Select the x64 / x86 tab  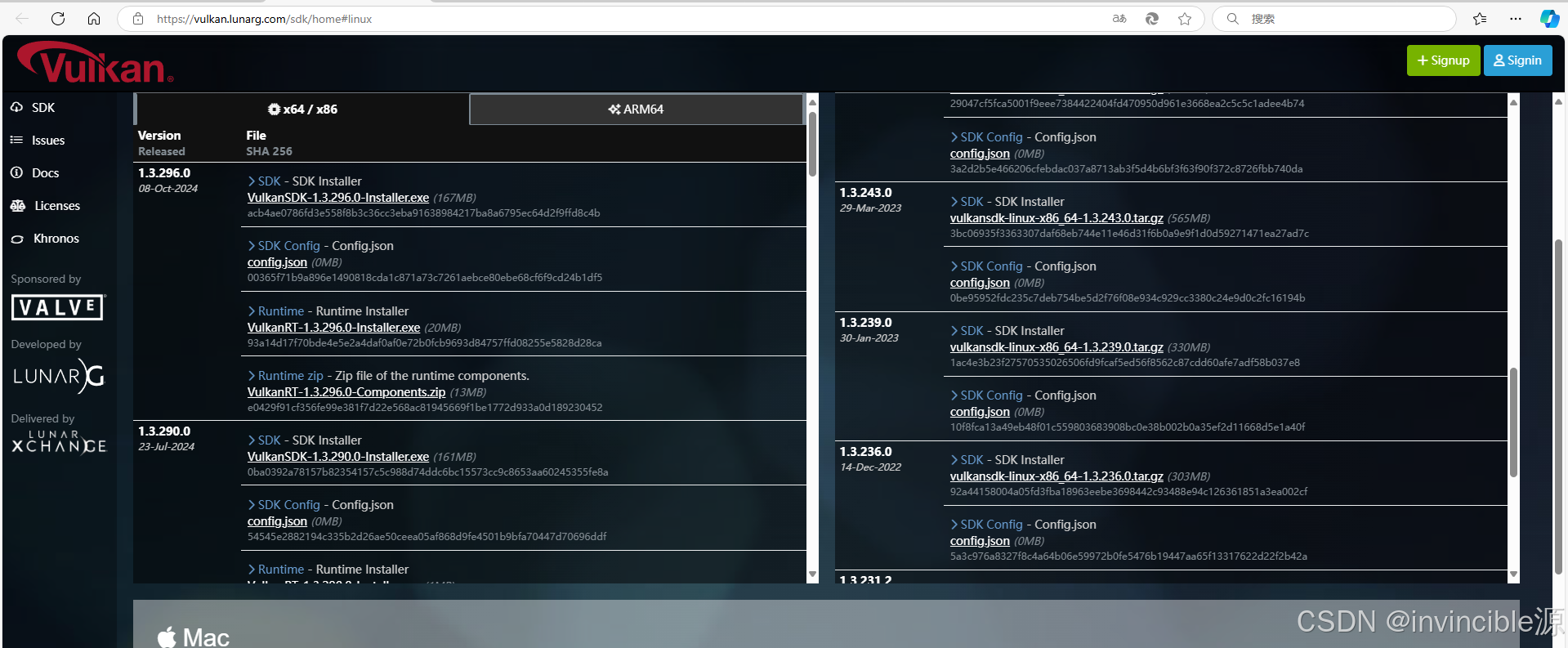pos(302,109)
